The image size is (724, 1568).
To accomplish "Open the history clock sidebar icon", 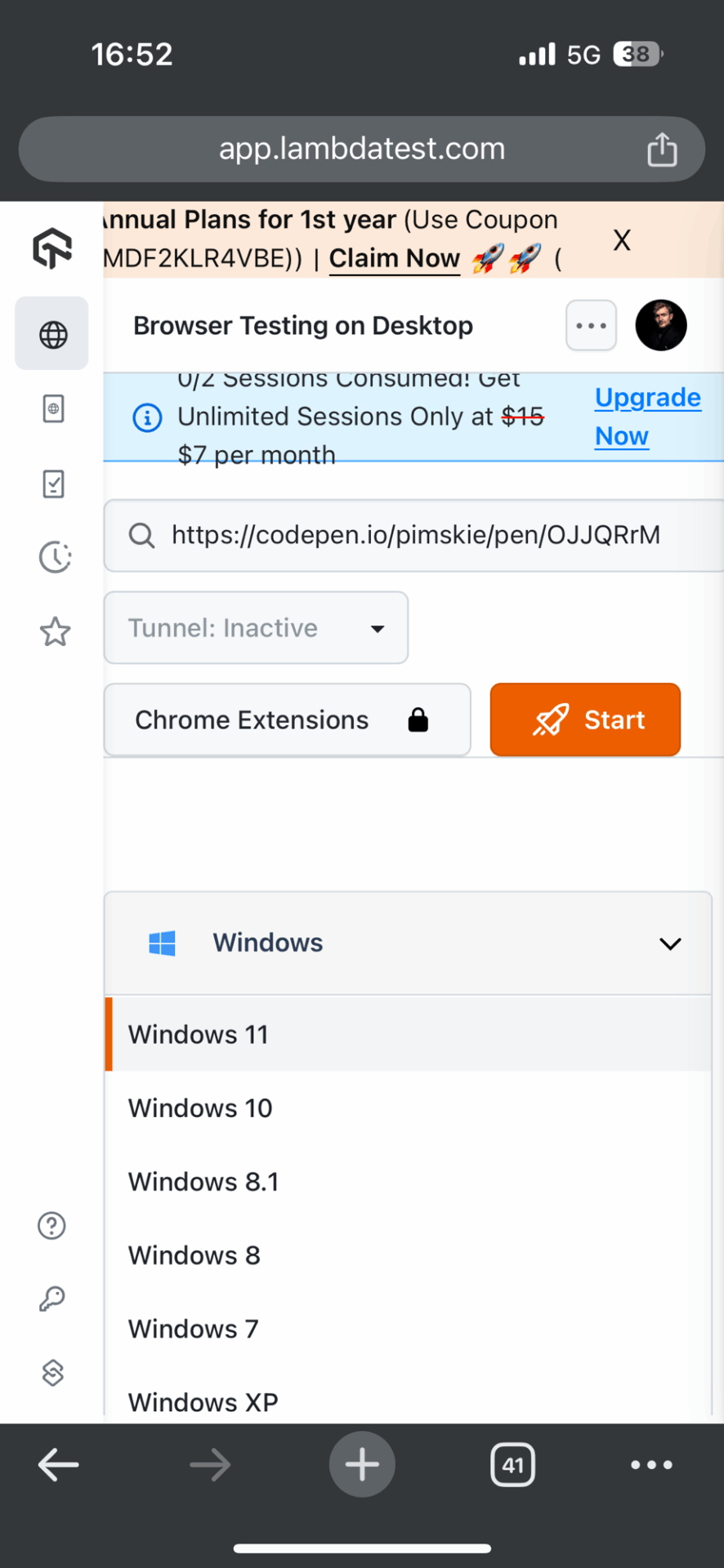I will [x=55, y=558].
